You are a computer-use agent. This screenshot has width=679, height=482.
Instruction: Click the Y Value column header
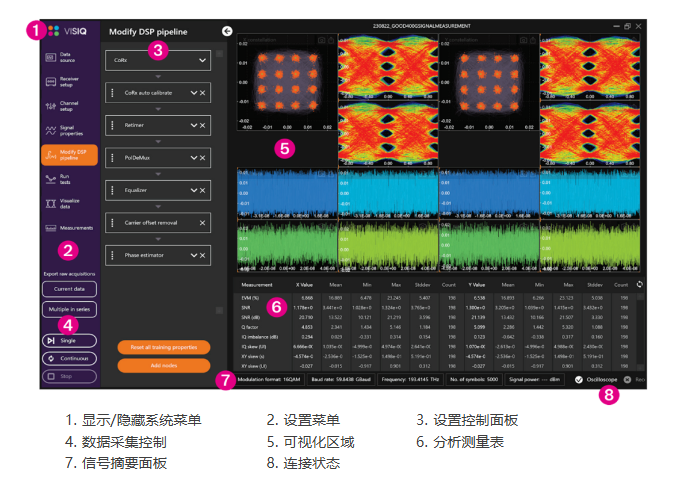pyautogui.click(x=476, y=285)
